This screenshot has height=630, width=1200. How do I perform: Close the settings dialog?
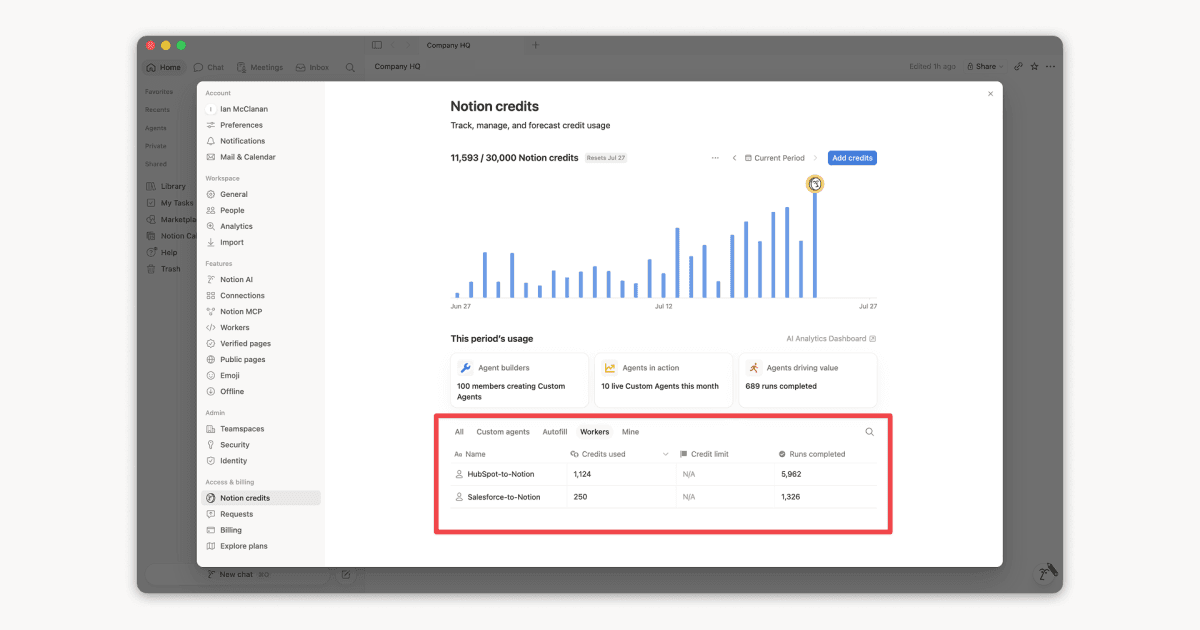[990, 94]
